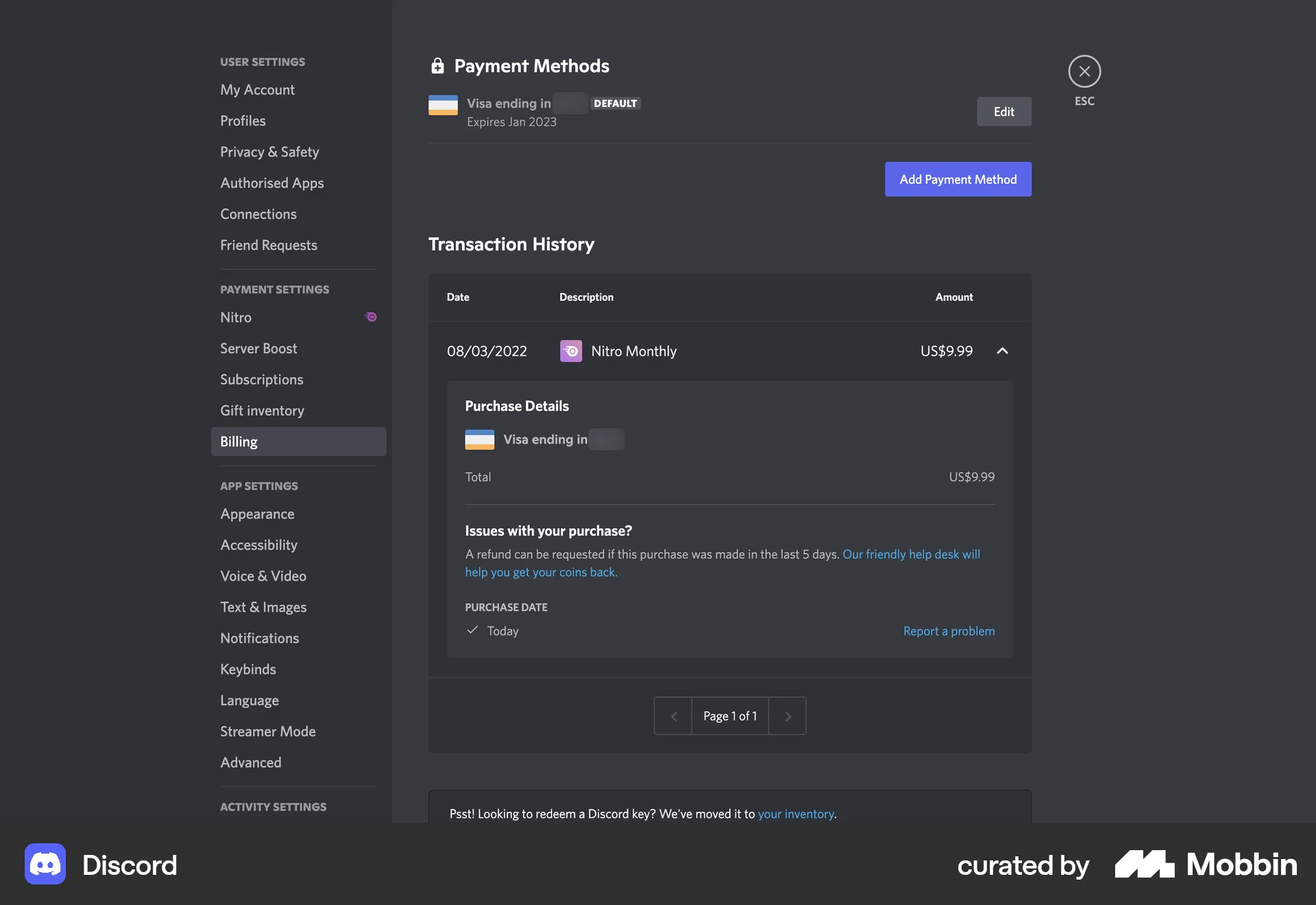This screenshot has height=905, width=1316.
Task: Click the ESC close icon
Action: [1084, 71]
